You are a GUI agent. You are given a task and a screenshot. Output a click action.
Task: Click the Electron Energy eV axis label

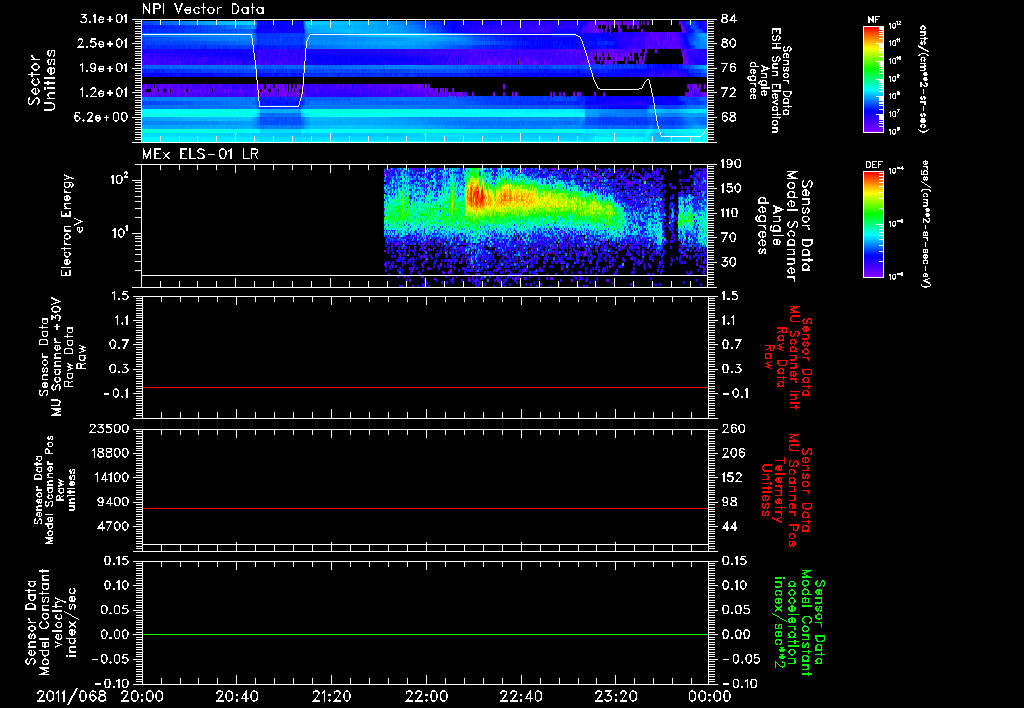tap(72, 225)
